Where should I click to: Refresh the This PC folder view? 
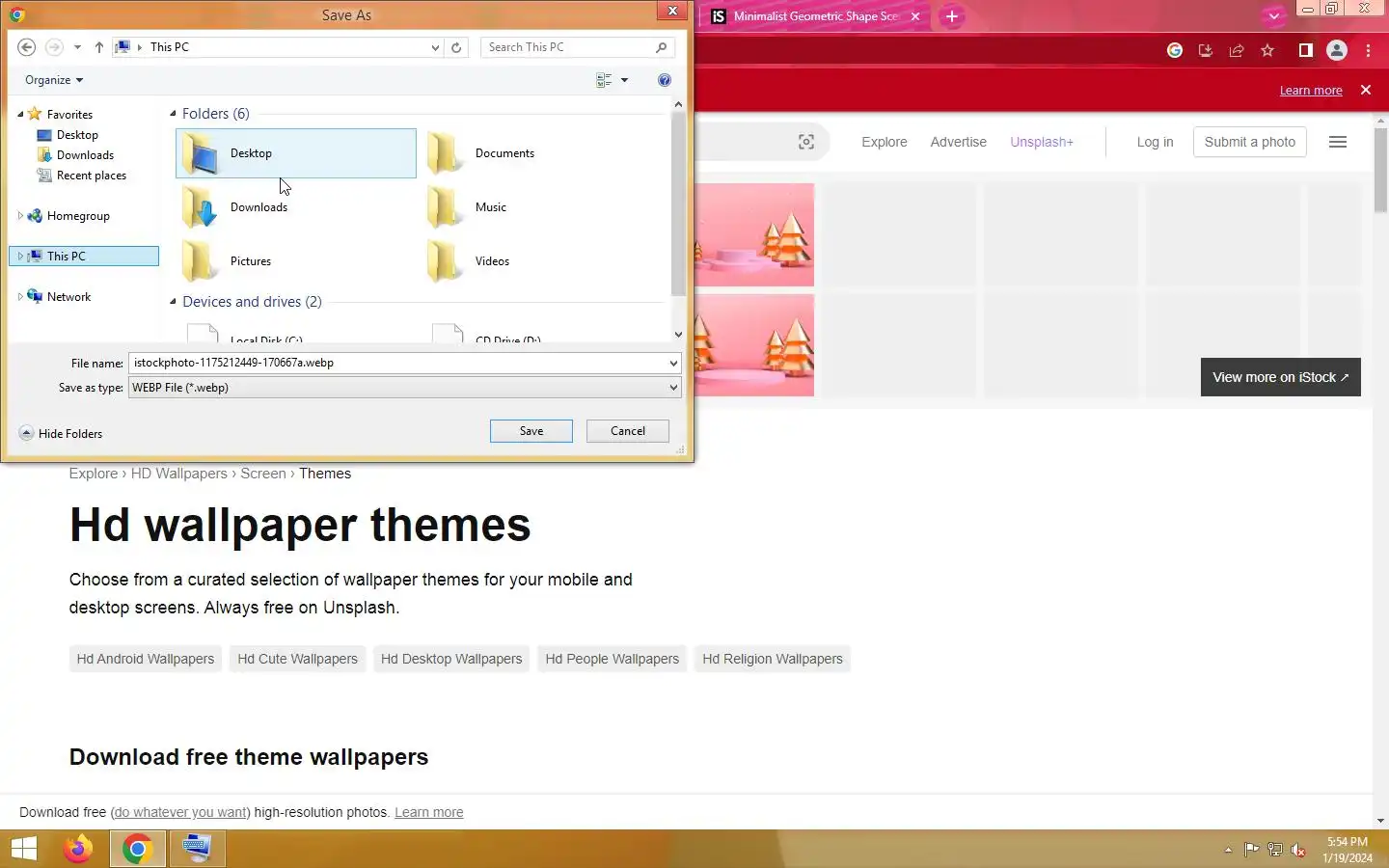pyautogui.click(x=456, y=47)
